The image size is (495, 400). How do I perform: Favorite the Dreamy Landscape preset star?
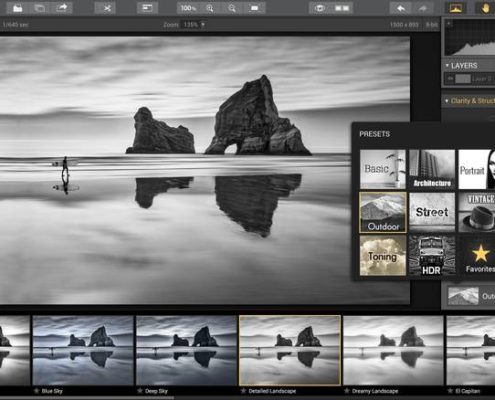[x=347, y=391]
